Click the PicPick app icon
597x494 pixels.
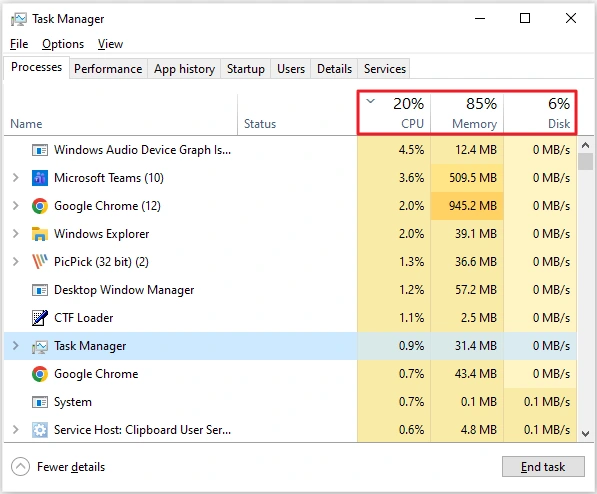[x=40, y=262]
